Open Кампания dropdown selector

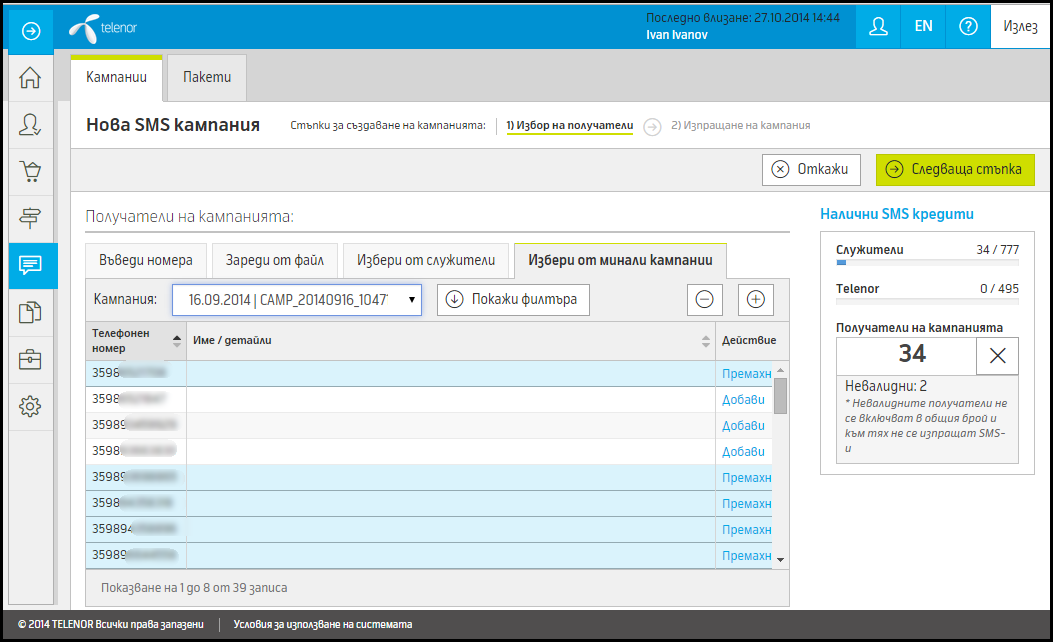pyautogui.click(x=297, y=300)
